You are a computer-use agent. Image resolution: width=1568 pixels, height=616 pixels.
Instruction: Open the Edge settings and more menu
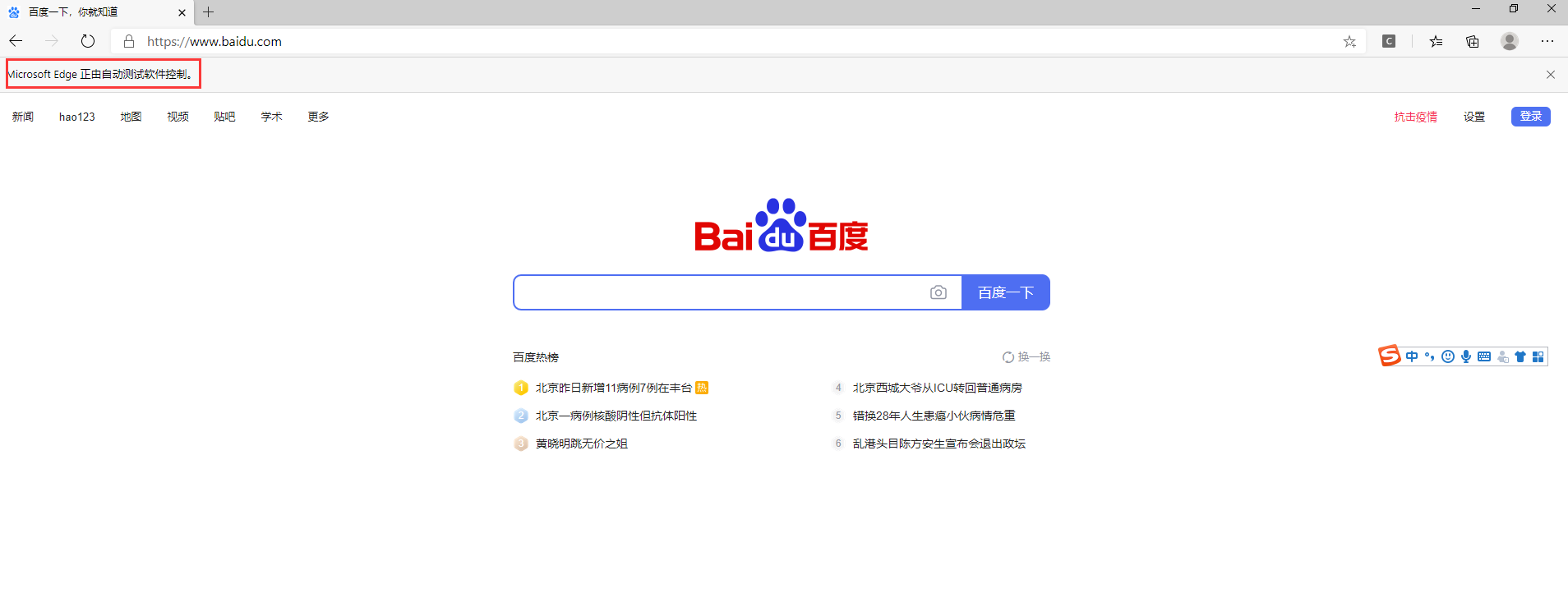[x=1547, y=41]
